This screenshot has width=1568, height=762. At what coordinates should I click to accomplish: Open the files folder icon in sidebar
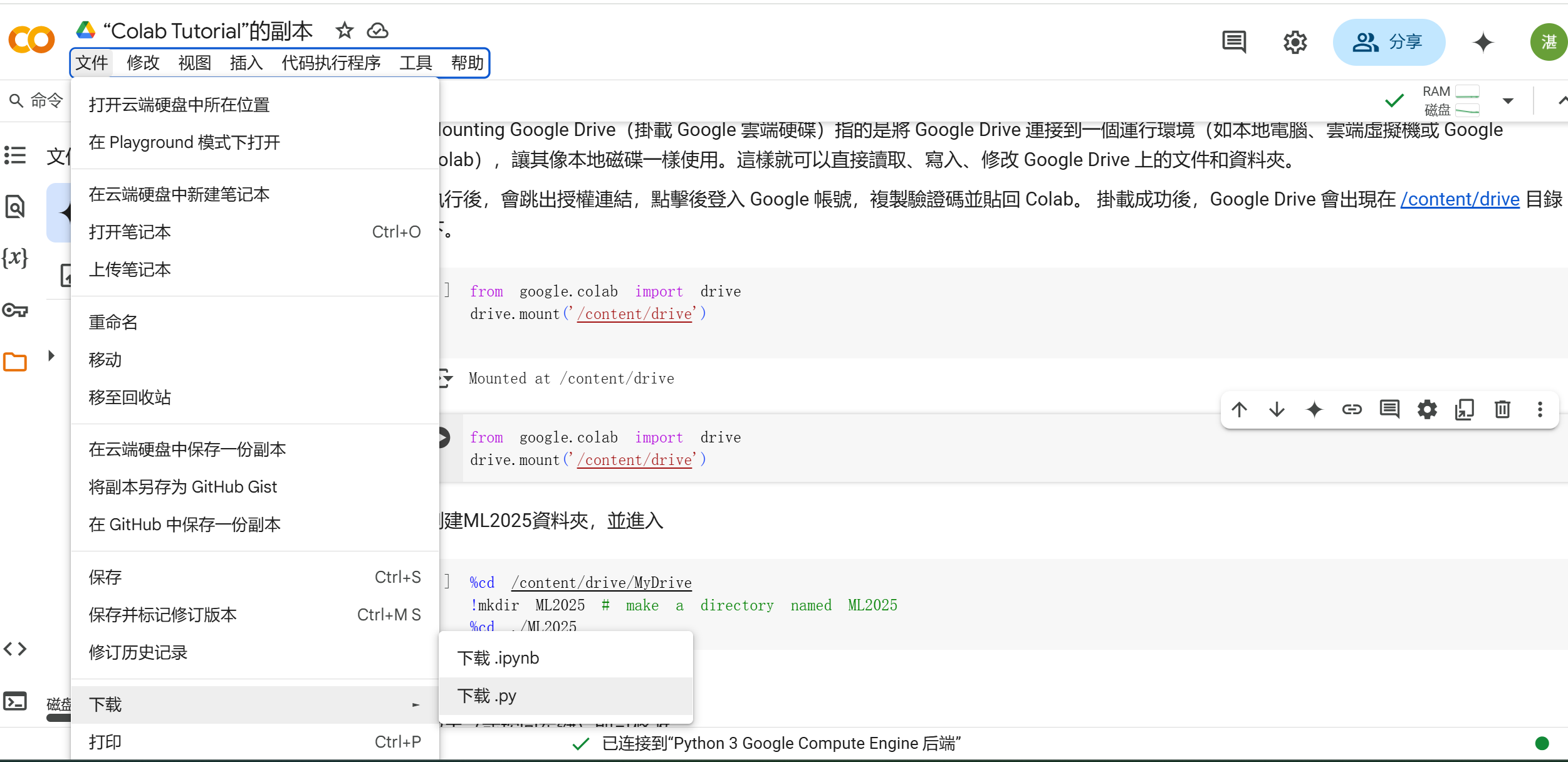click(x=15, y=362)
